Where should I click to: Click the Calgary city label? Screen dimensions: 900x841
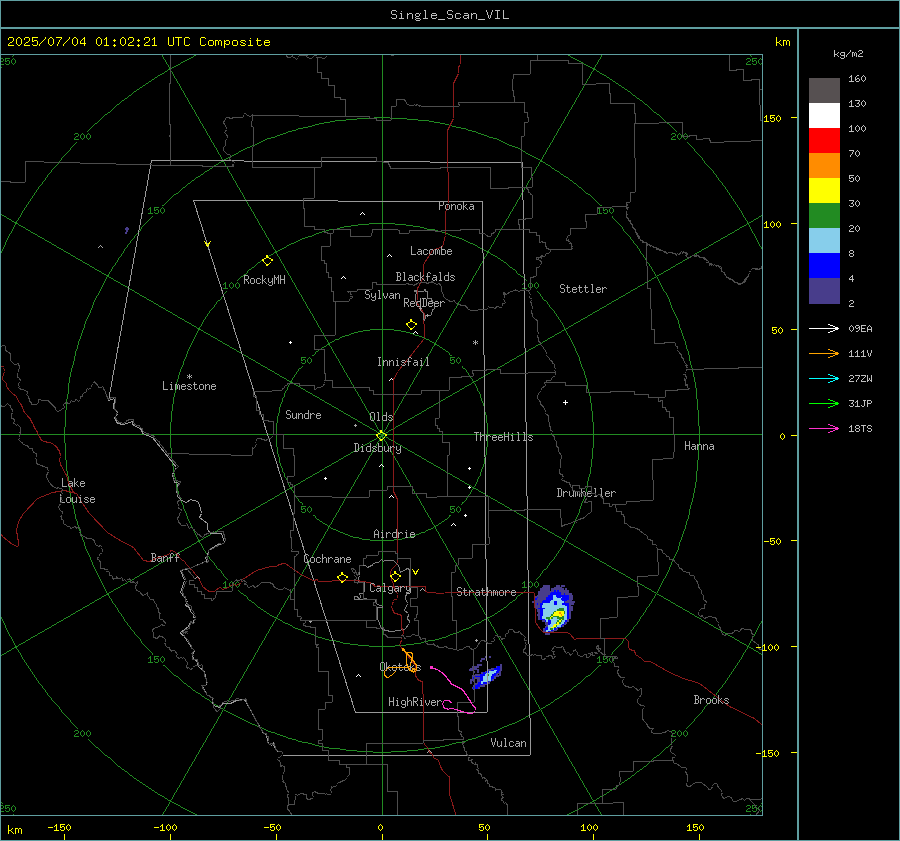390,588
